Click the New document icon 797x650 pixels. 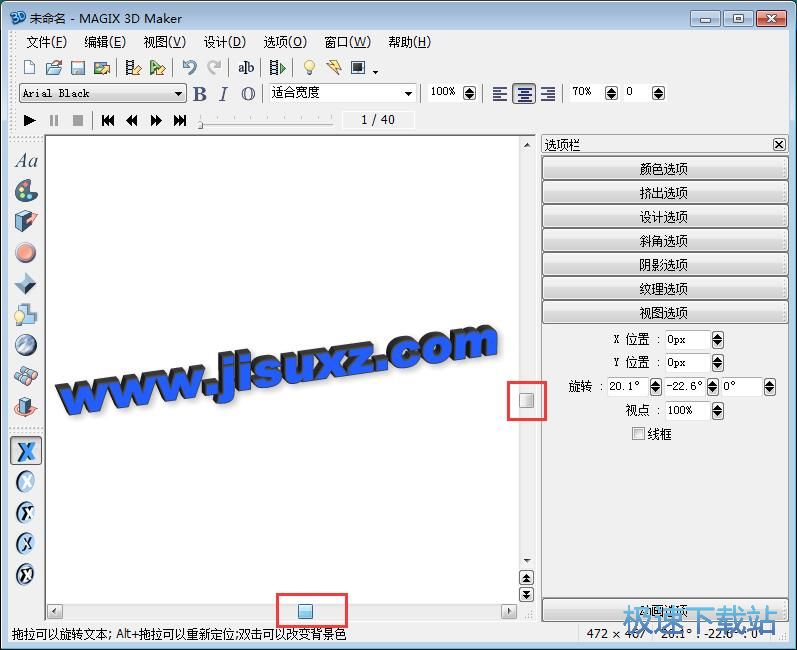tap(30, 67)
